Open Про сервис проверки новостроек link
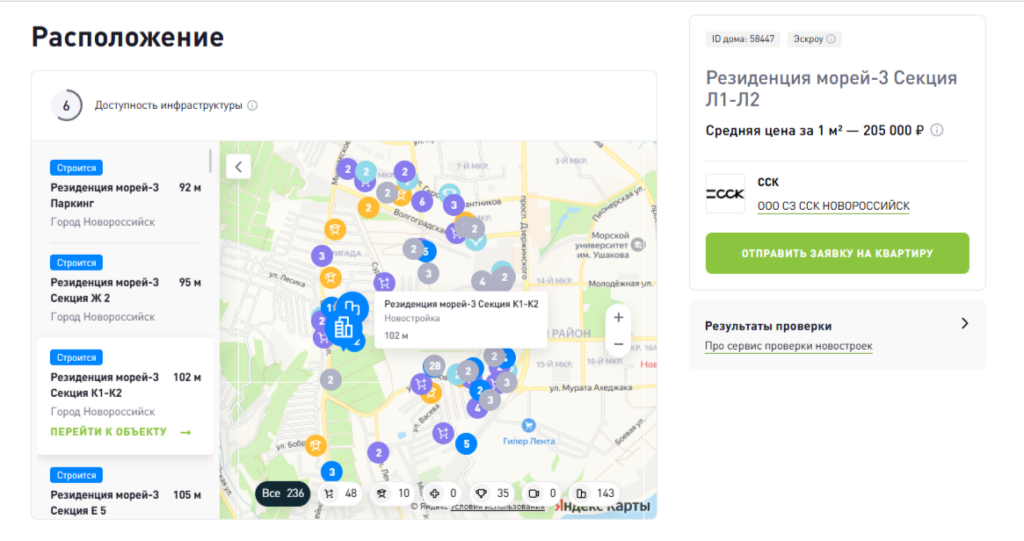 click(788, 346)
